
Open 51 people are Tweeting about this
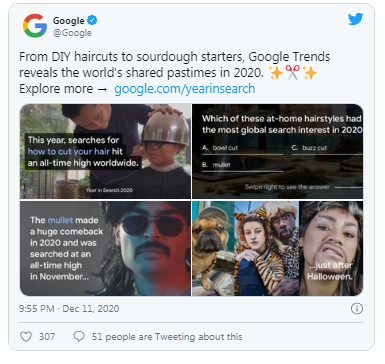coord(167,336)
